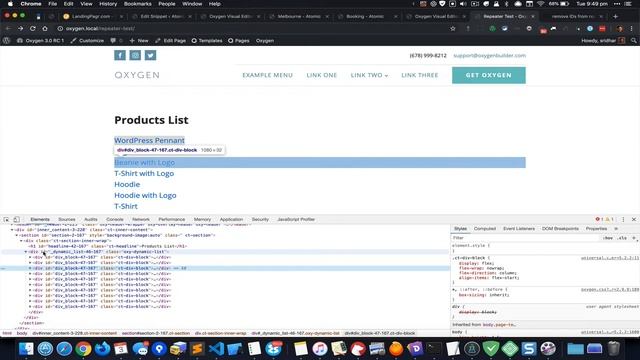Click the Chrome home icon

pyautogui.click(x=45, y=29)
